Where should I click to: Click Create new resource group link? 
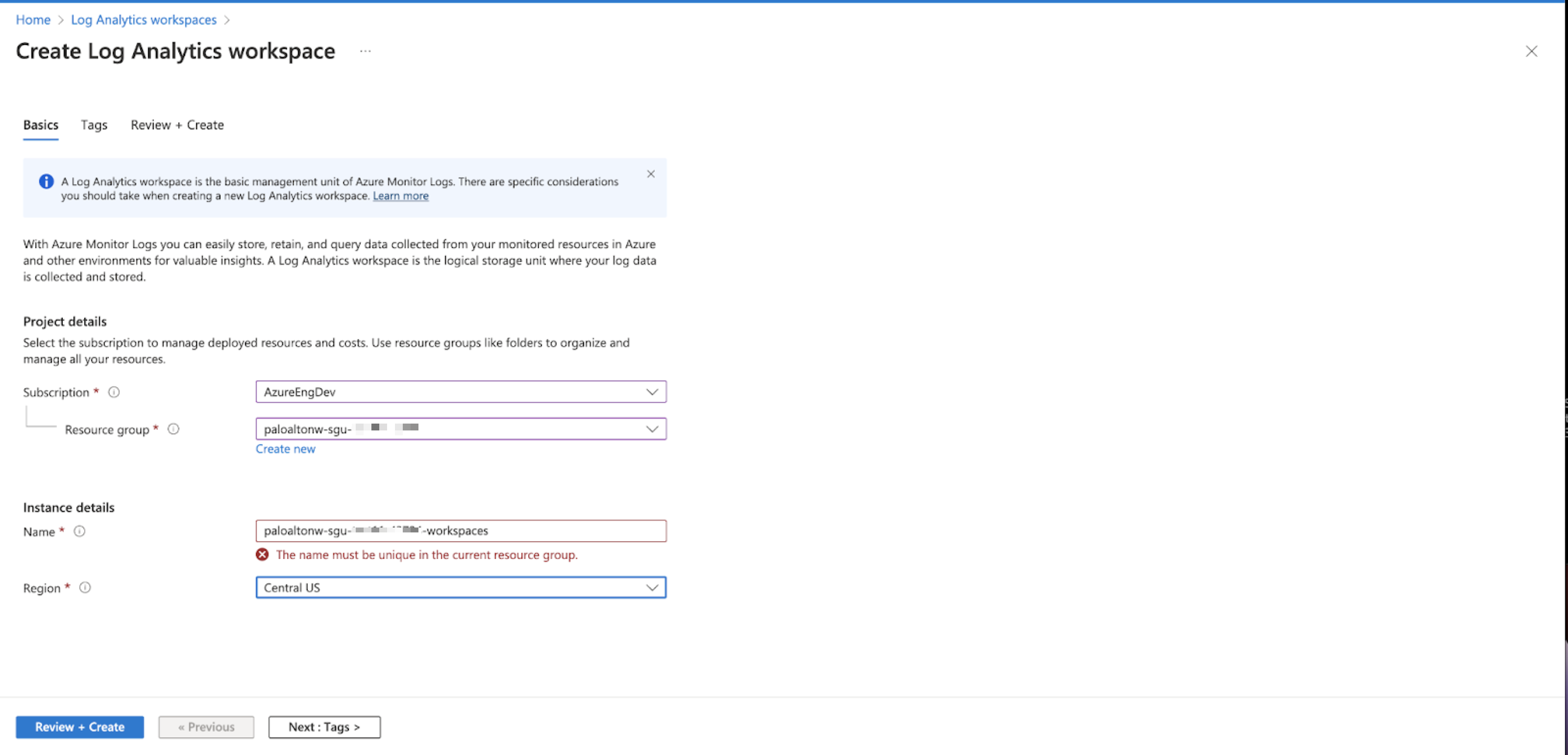[x=286, y=449]
